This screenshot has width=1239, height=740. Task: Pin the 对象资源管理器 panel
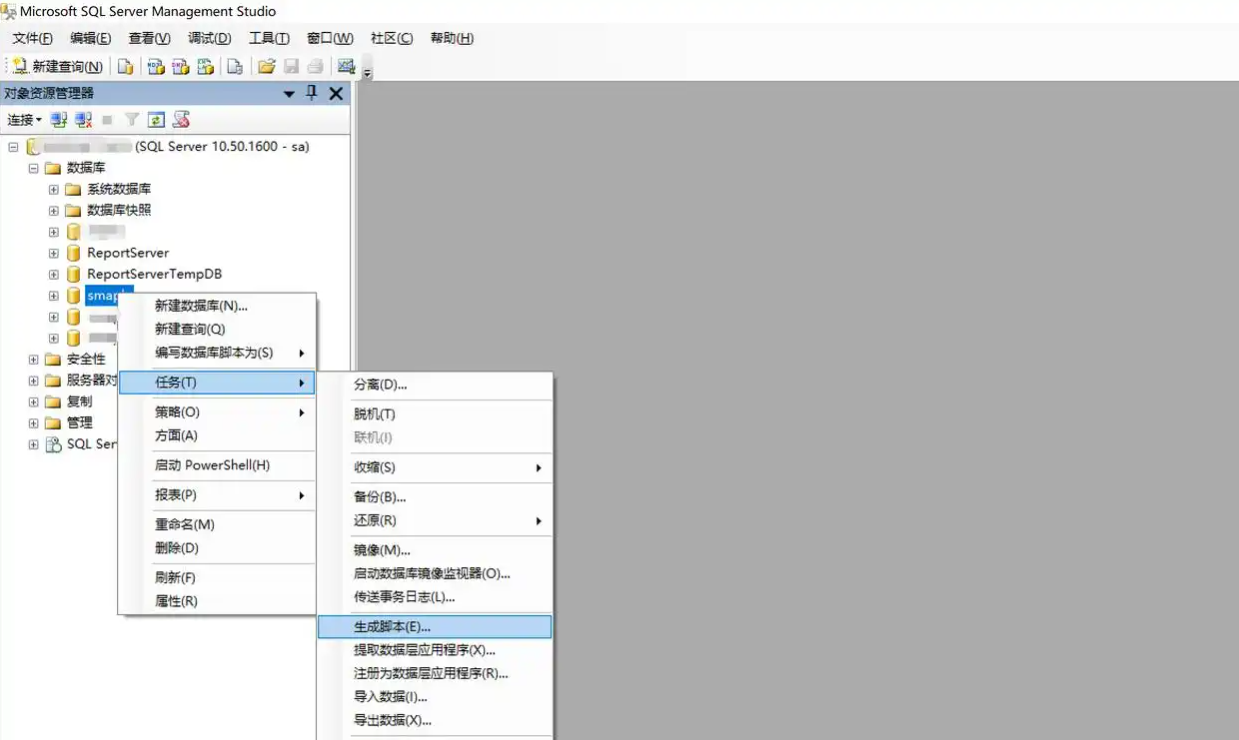point(312,93)
